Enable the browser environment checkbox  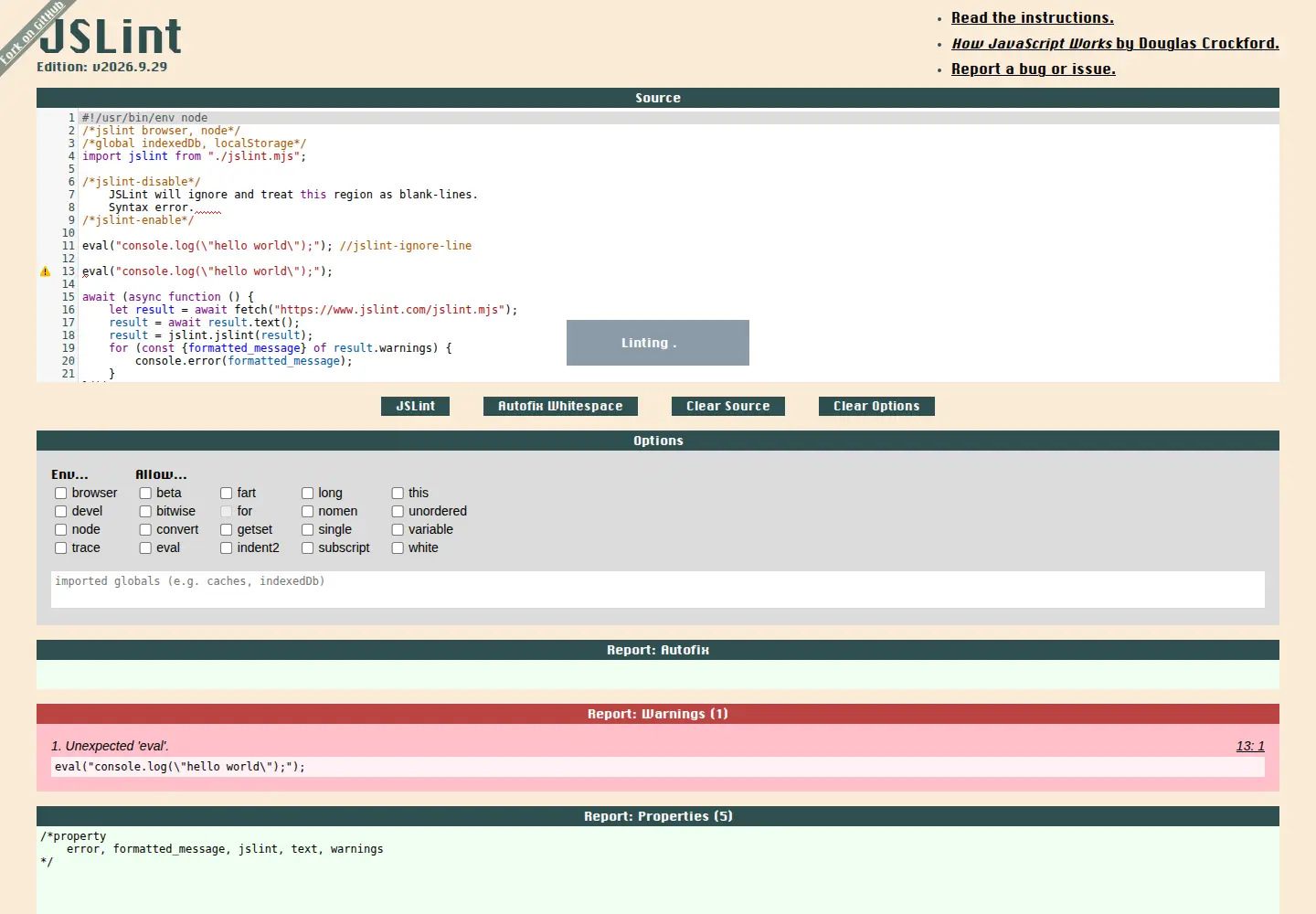61,494
